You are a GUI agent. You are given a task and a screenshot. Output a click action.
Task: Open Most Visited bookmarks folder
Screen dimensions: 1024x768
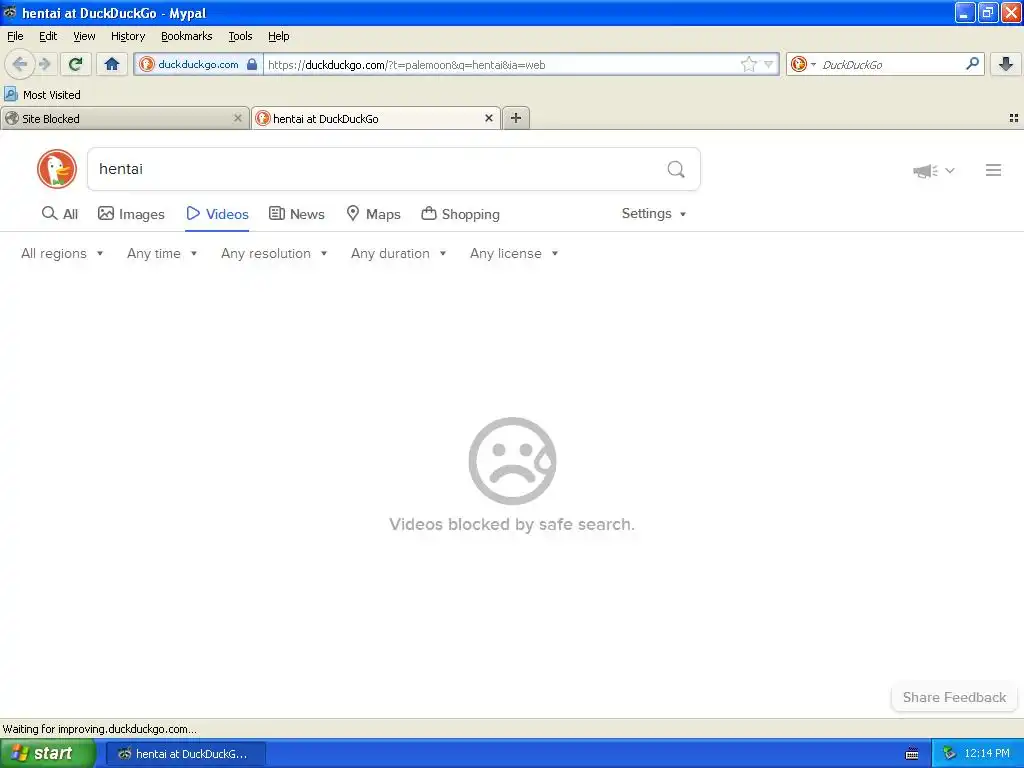[42, 95]
